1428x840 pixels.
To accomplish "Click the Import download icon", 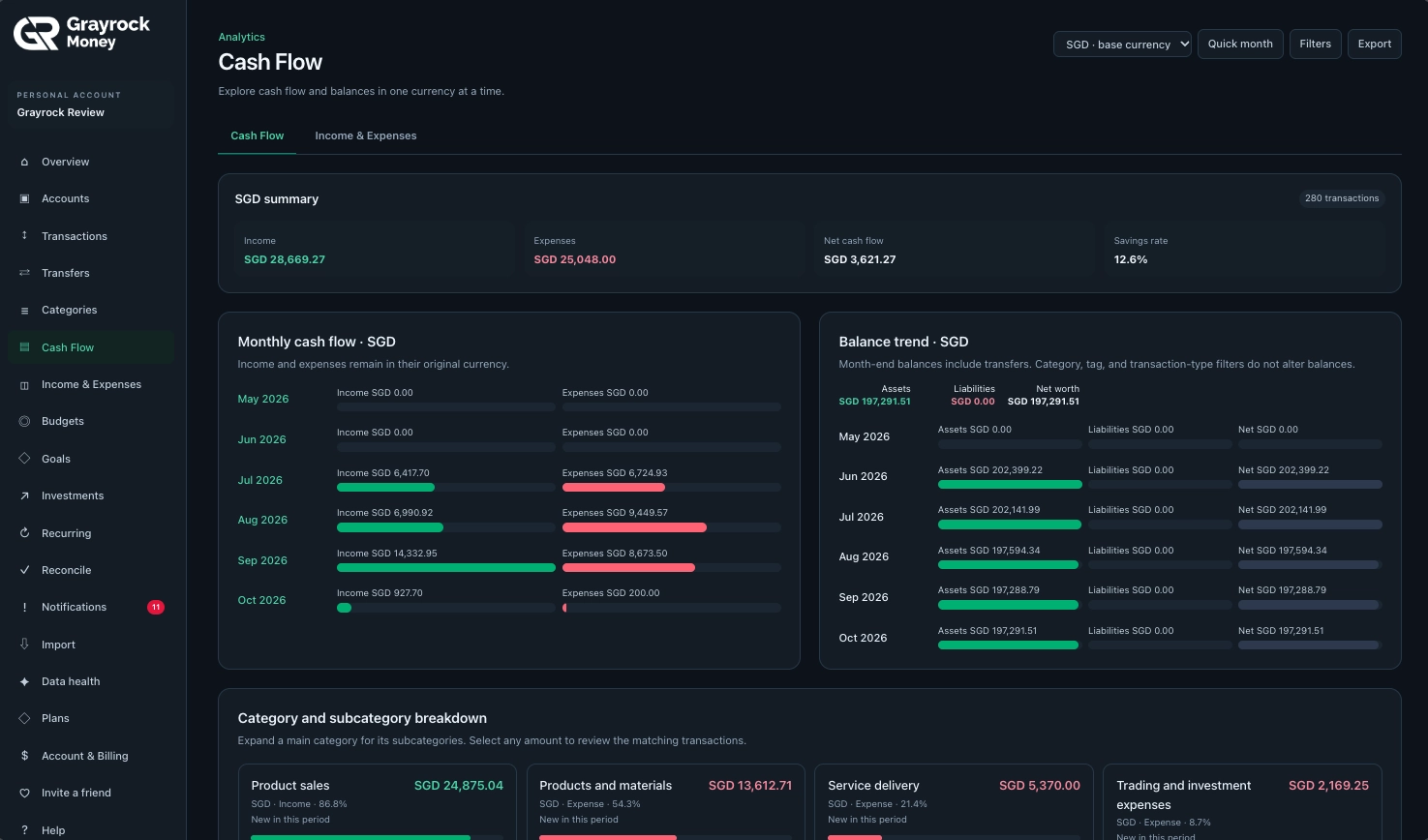I will (24, 645).
